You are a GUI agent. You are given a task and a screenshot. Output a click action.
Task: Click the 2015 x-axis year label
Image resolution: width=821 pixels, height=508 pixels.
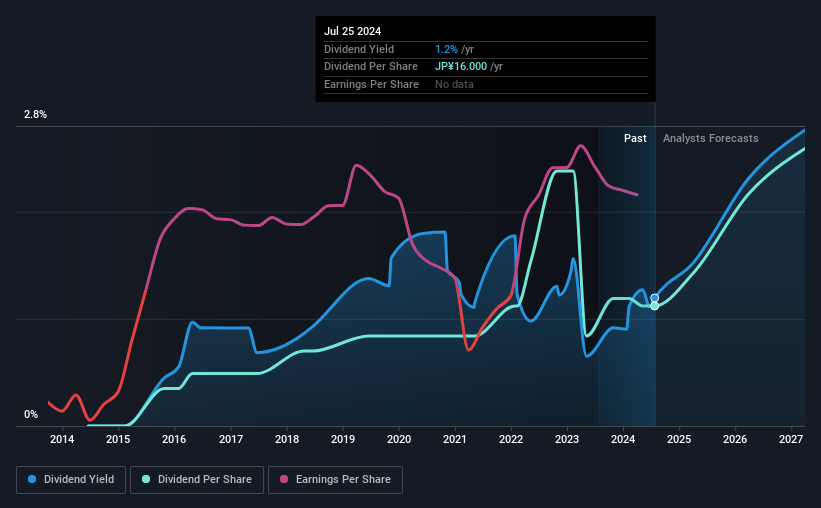(x=118, y=439)
